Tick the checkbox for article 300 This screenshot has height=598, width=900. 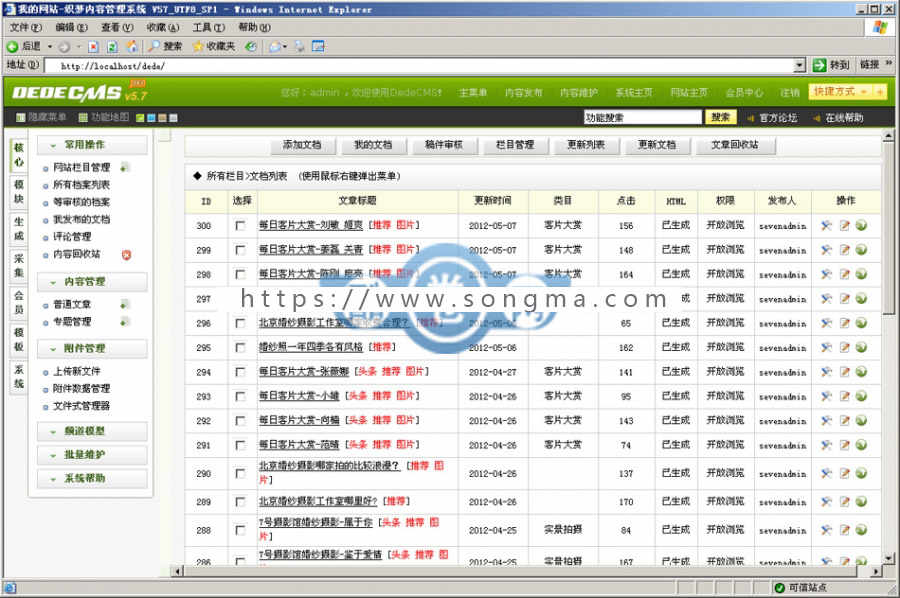pos(240,226)
